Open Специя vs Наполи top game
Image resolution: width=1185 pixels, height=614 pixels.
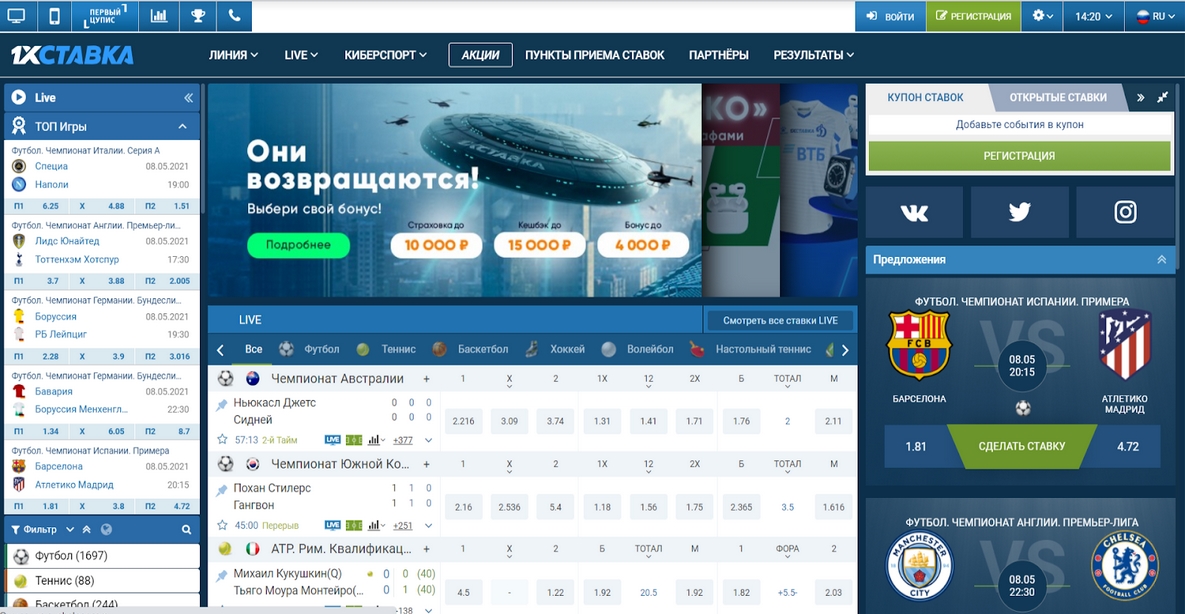pos(102,175)
